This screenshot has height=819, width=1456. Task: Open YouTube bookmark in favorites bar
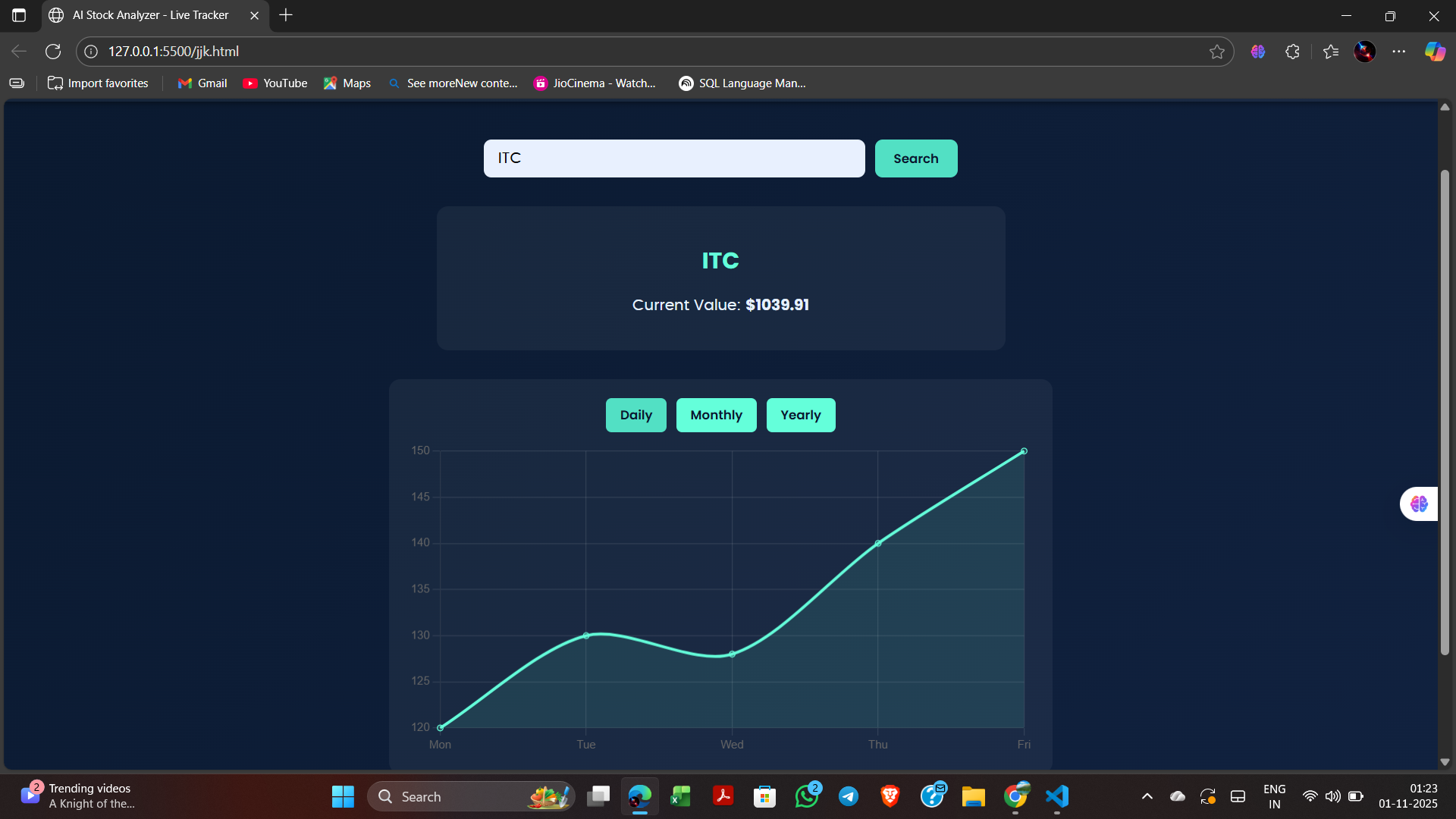[x=275, y=83]
